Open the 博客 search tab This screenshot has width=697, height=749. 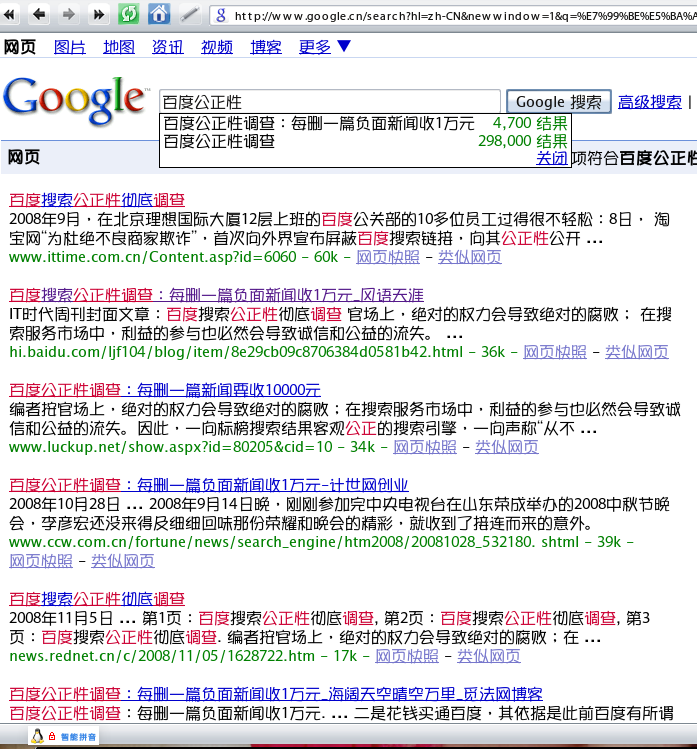coord(266,47)
